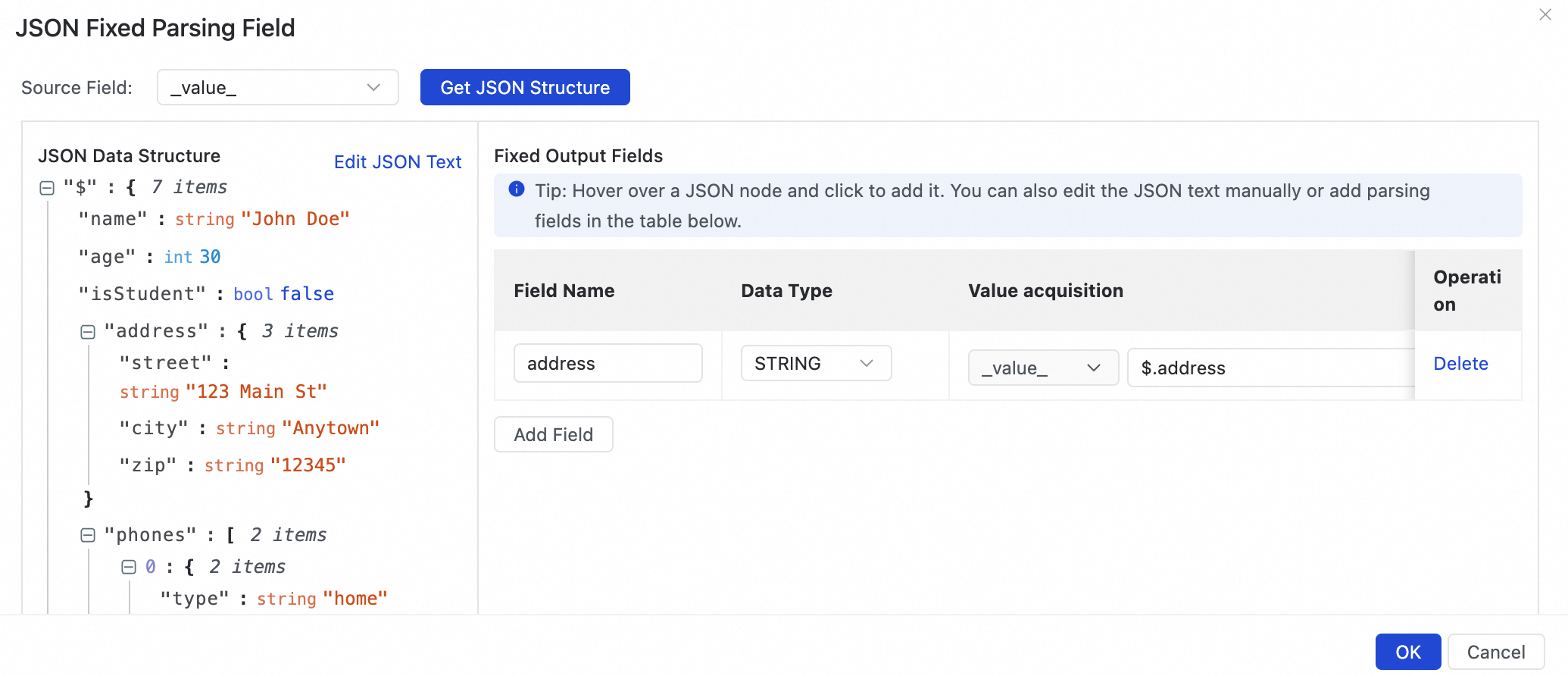Screen dimensions: 1568x676
Task: Delete the address field row
Action: pos(1460,364)
